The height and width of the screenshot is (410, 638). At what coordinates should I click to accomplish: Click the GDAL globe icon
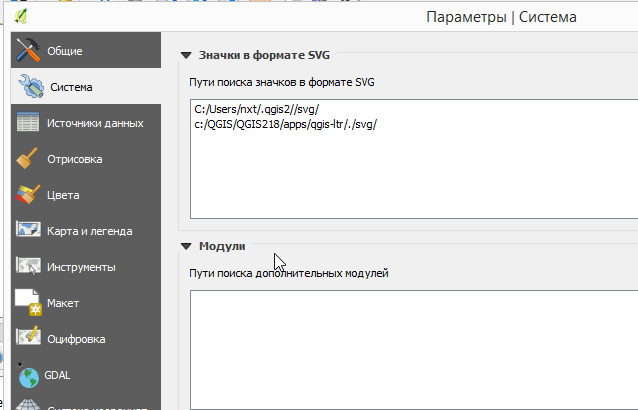(x=28, y=376)
